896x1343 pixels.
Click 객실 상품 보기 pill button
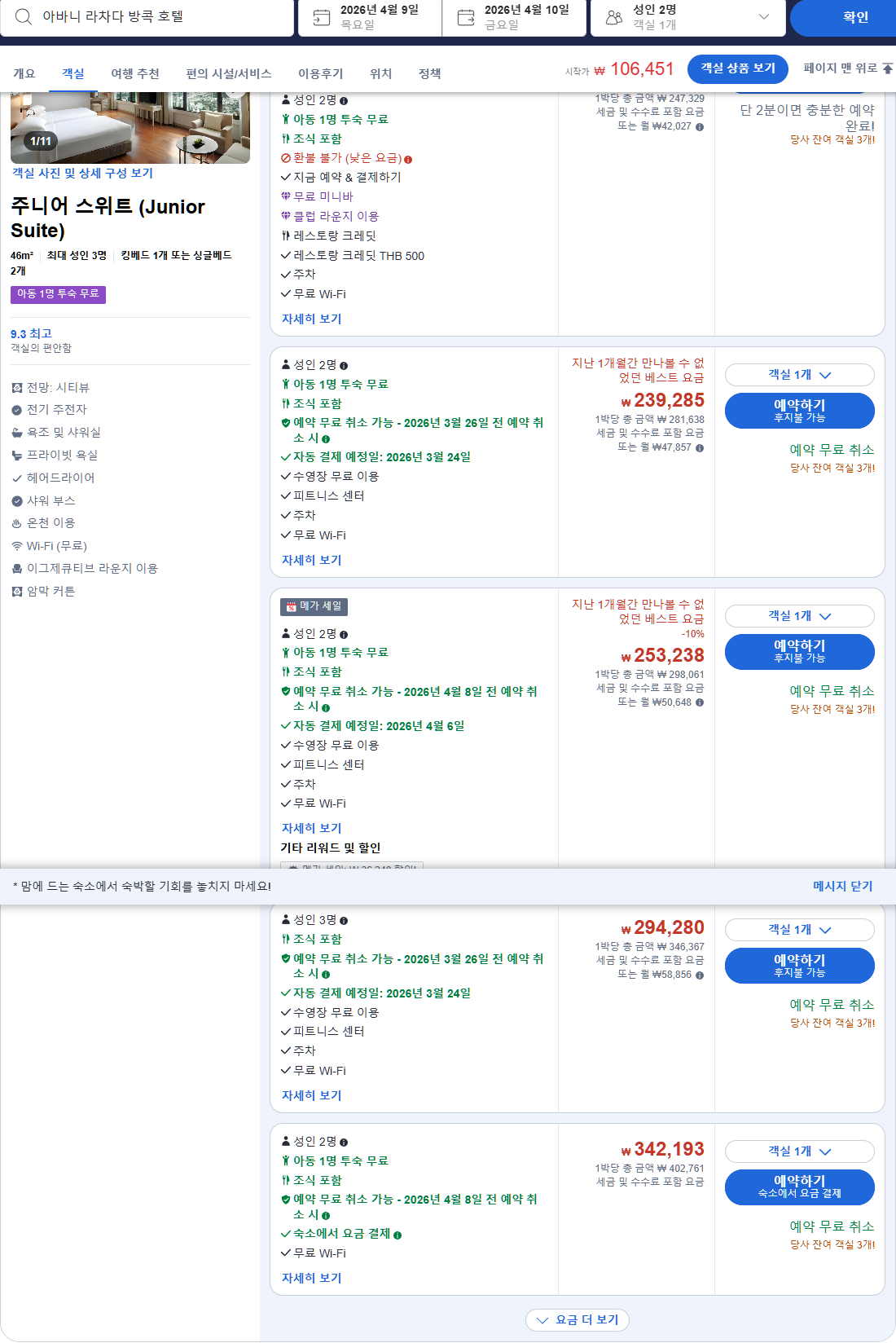[x=737, y=69]
